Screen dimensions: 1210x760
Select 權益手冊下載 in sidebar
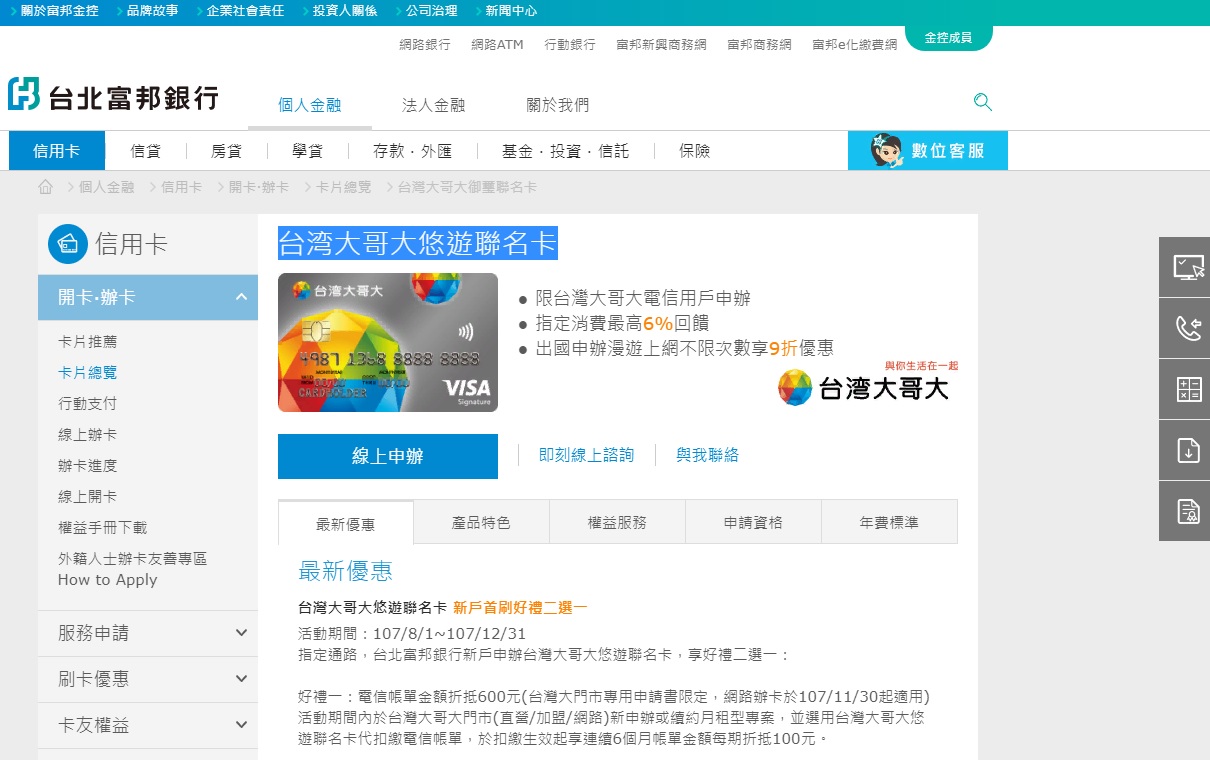103,528
